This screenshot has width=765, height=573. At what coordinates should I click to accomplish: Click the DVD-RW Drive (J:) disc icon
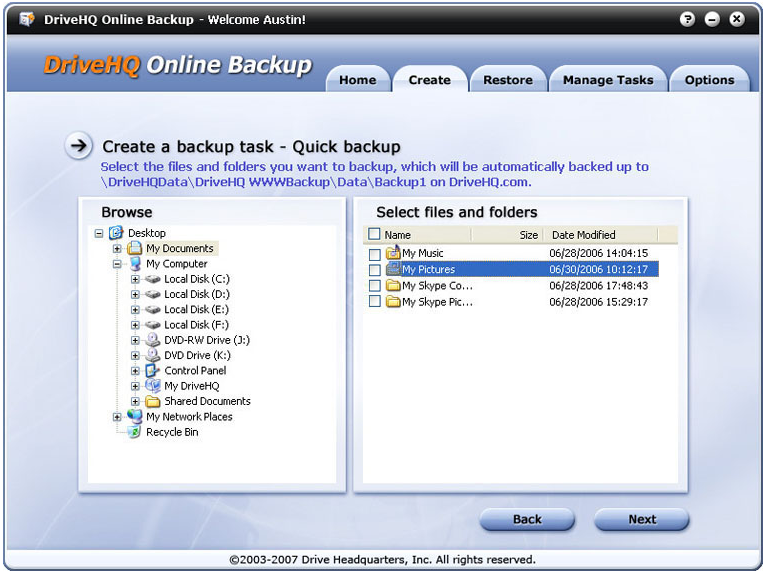coord(153,340)
